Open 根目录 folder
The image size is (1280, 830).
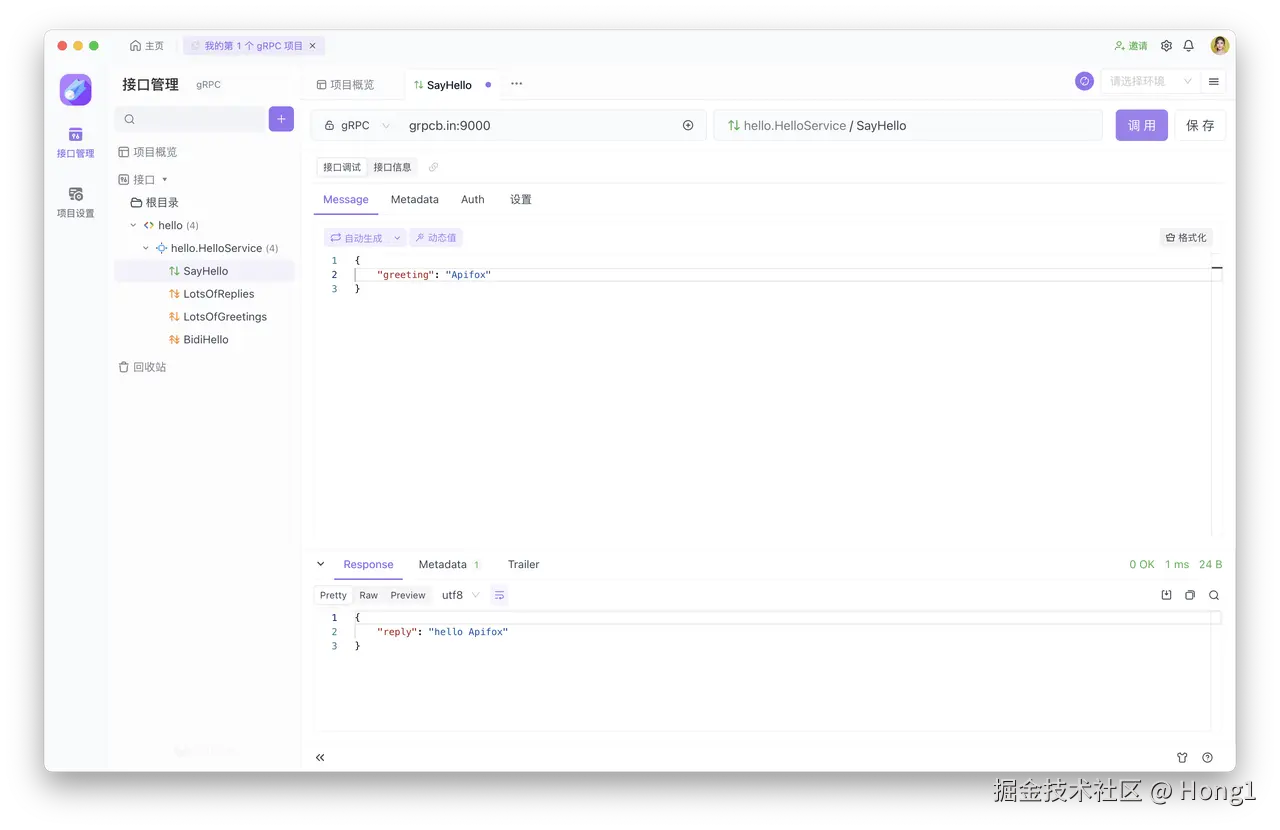coord(155,202)
